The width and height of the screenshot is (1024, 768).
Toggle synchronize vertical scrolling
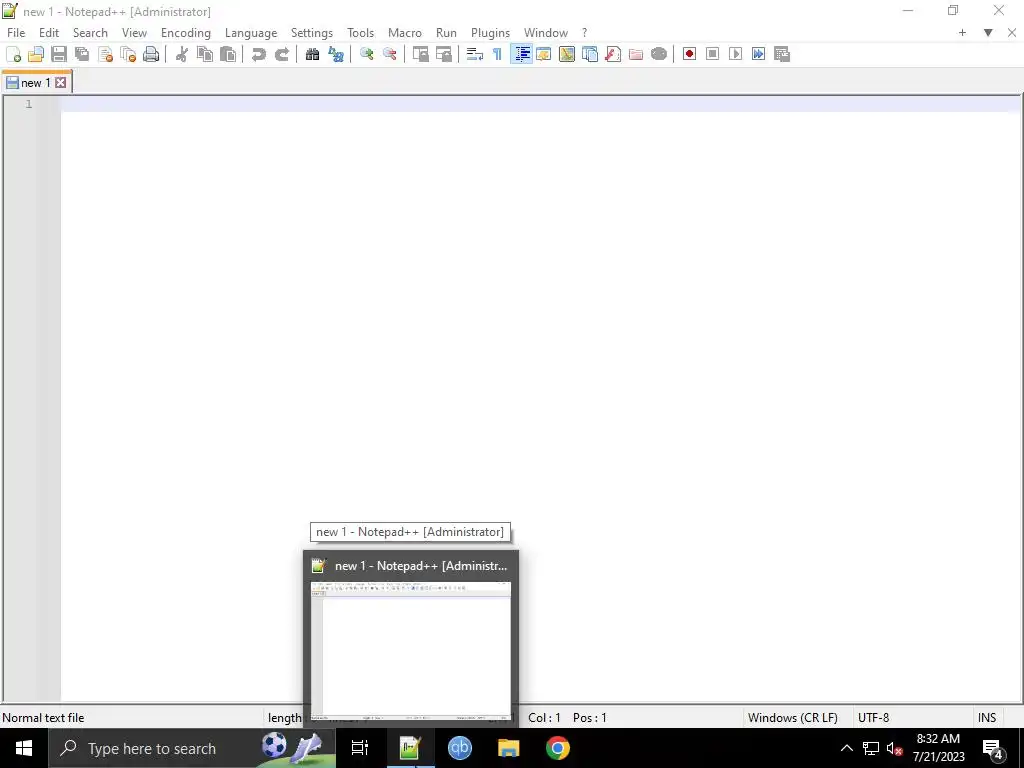click(421, 54)
